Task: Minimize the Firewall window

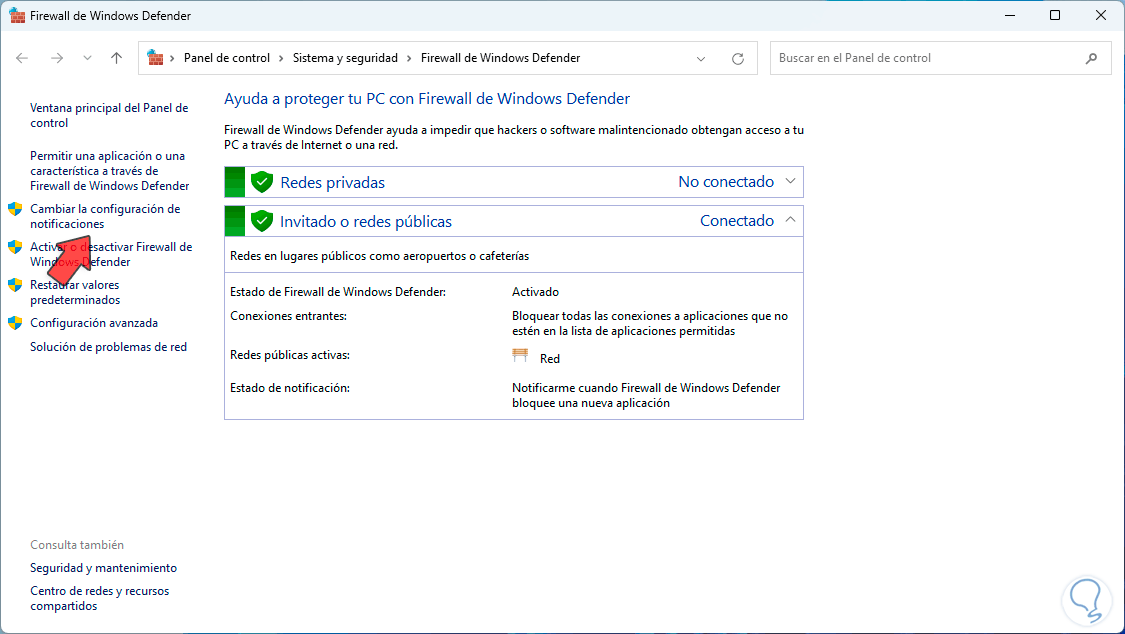Action: click(1009, 15)
